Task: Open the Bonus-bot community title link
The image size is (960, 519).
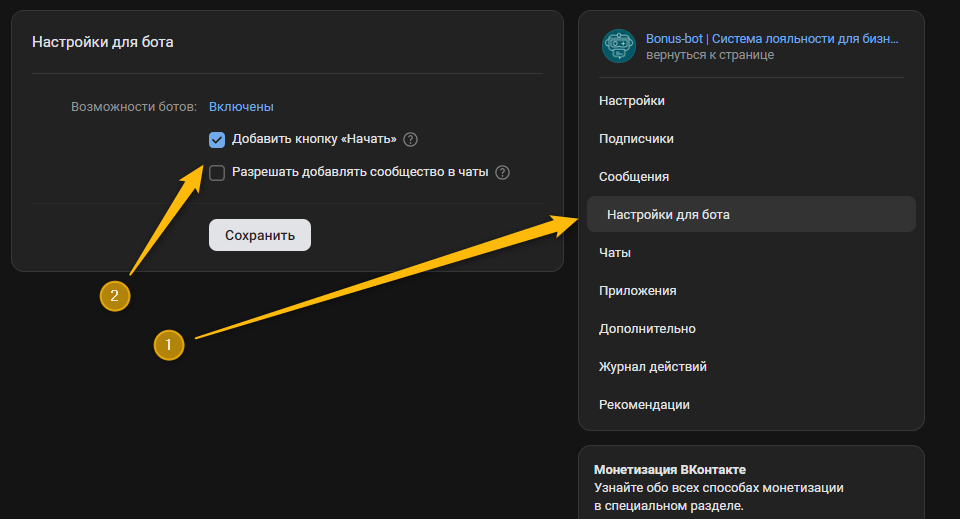Action: (x=771, y=39)
